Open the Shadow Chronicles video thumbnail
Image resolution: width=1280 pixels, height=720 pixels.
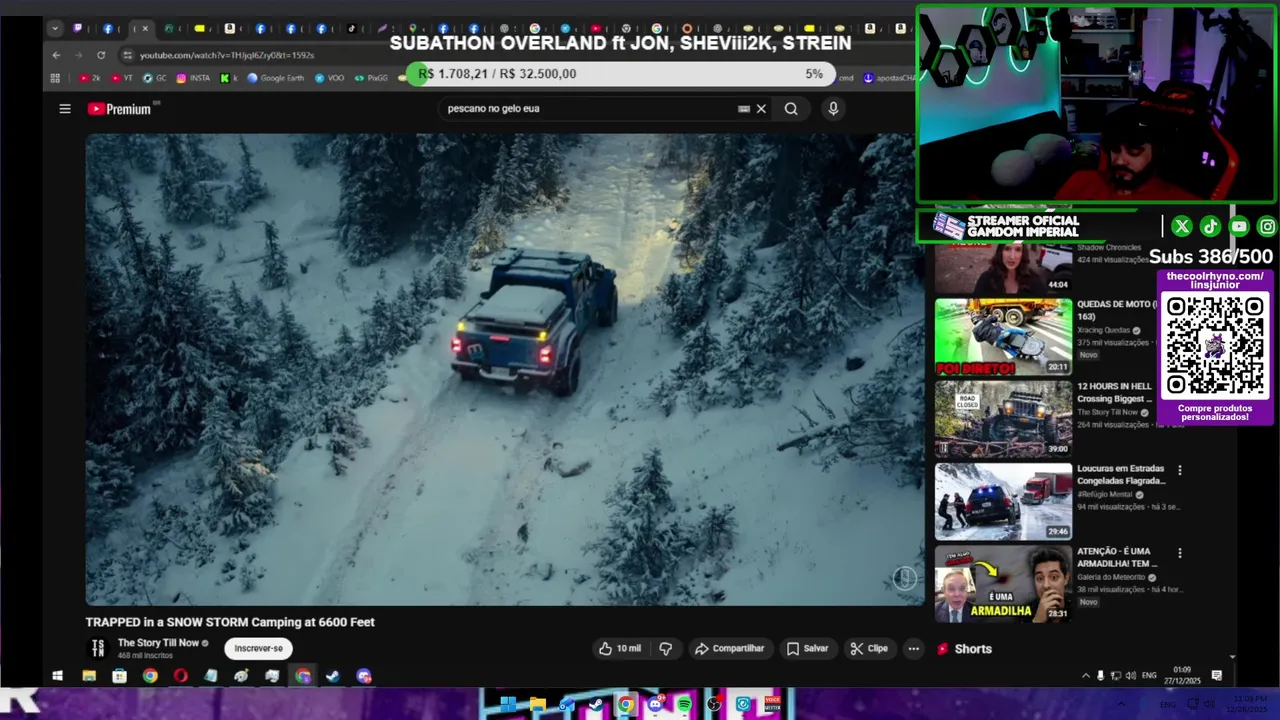point(1003,268)
